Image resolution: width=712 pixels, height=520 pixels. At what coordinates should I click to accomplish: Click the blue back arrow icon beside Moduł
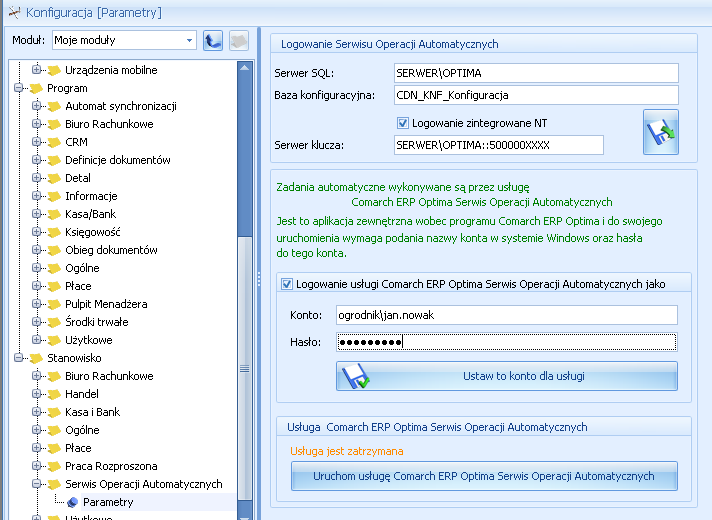click(x=213, y=40)
